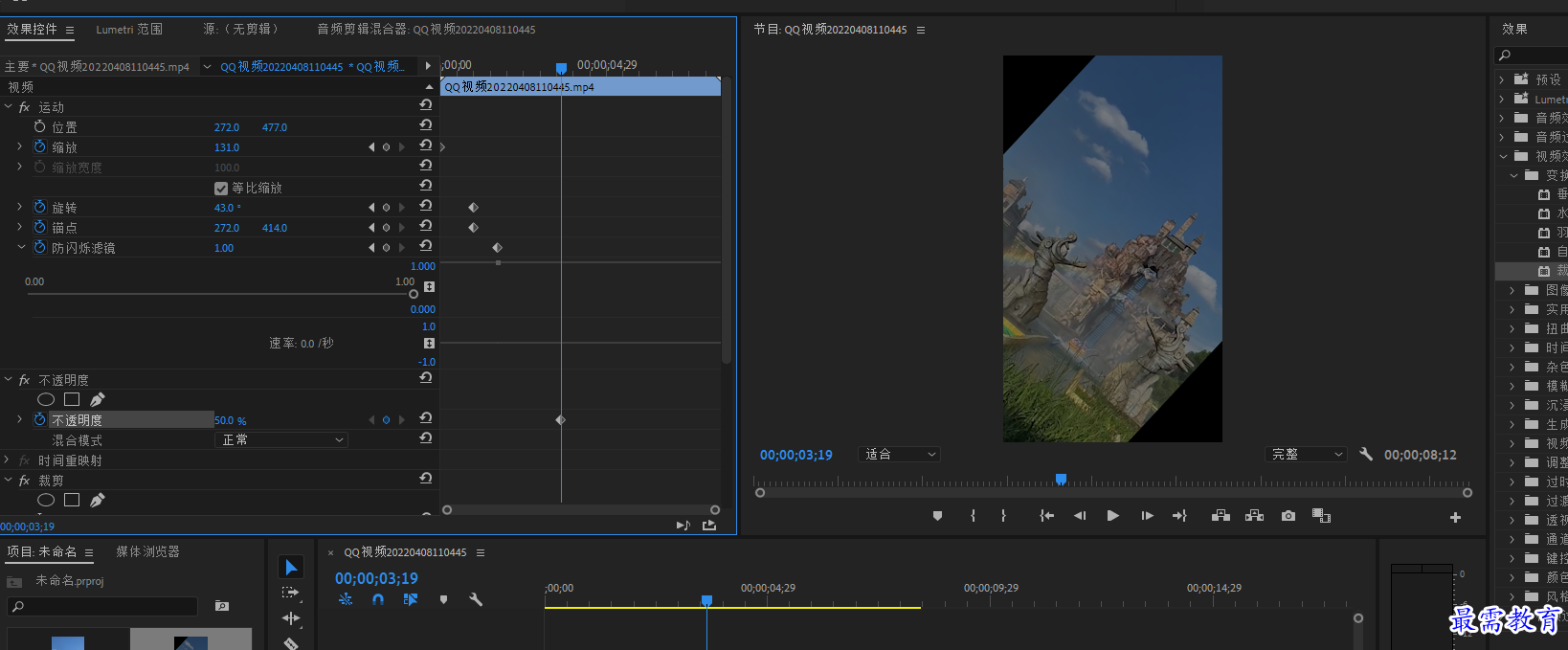Collapse the 不透明度 effect group

[x=9, y=380]
